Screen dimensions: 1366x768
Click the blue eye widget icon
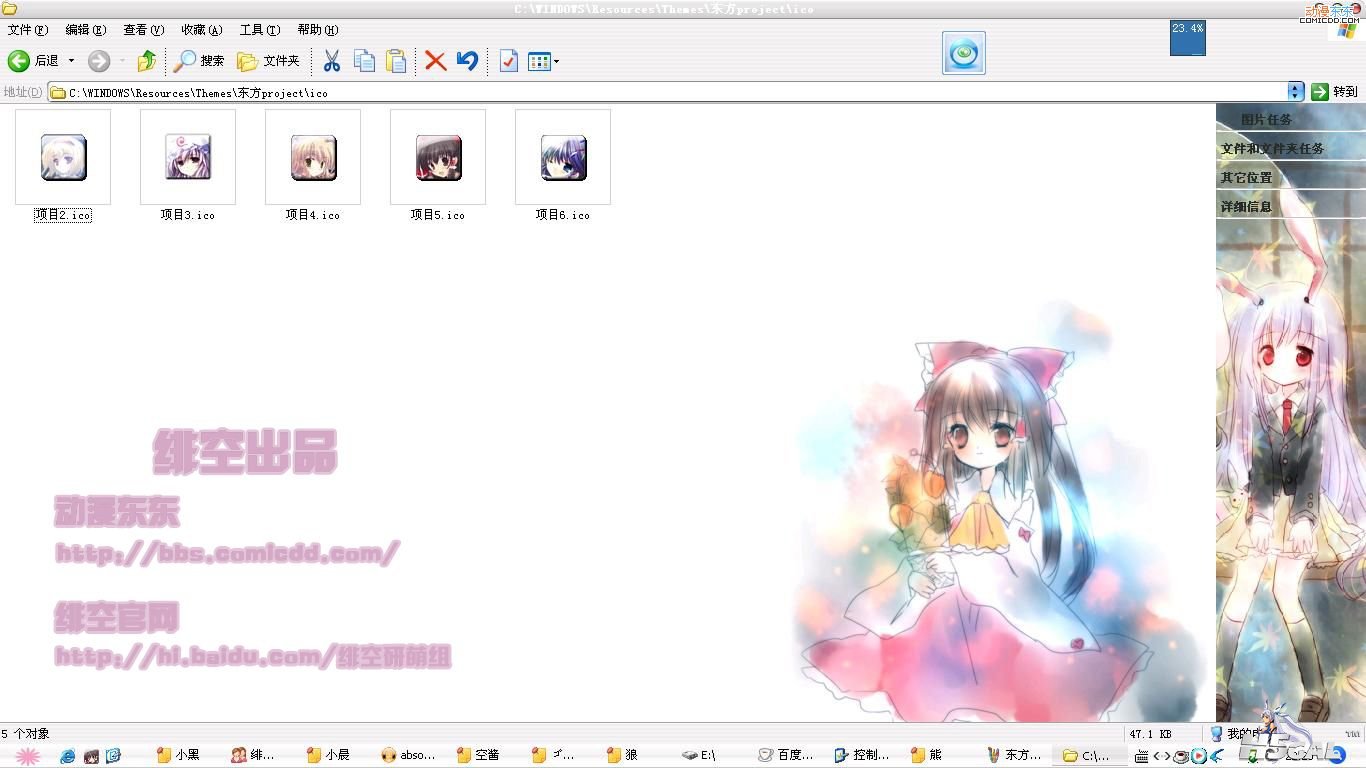(x=964, y=53)
